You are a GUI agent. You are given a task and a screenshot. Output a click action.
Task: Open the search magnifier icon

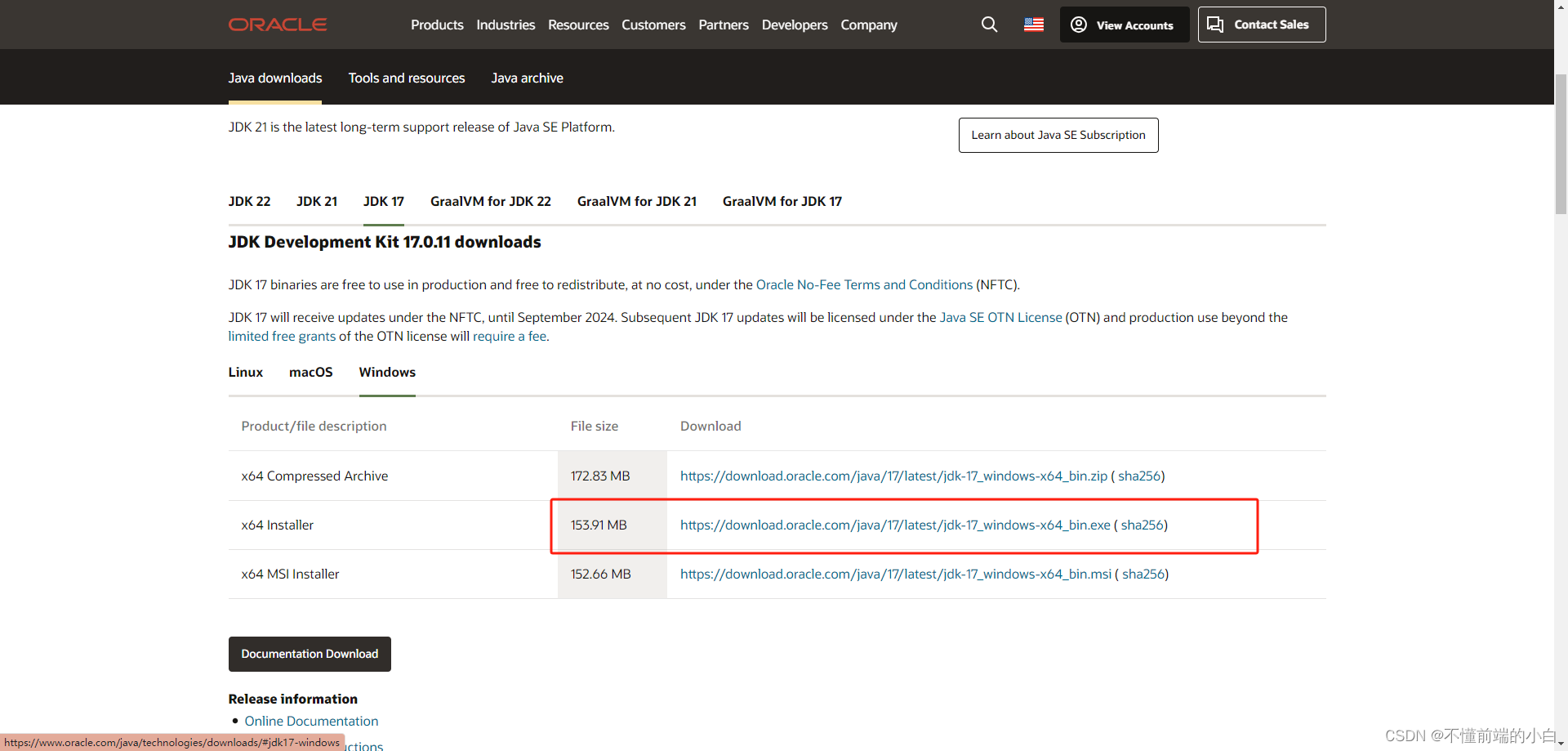(x=989, y=25)
